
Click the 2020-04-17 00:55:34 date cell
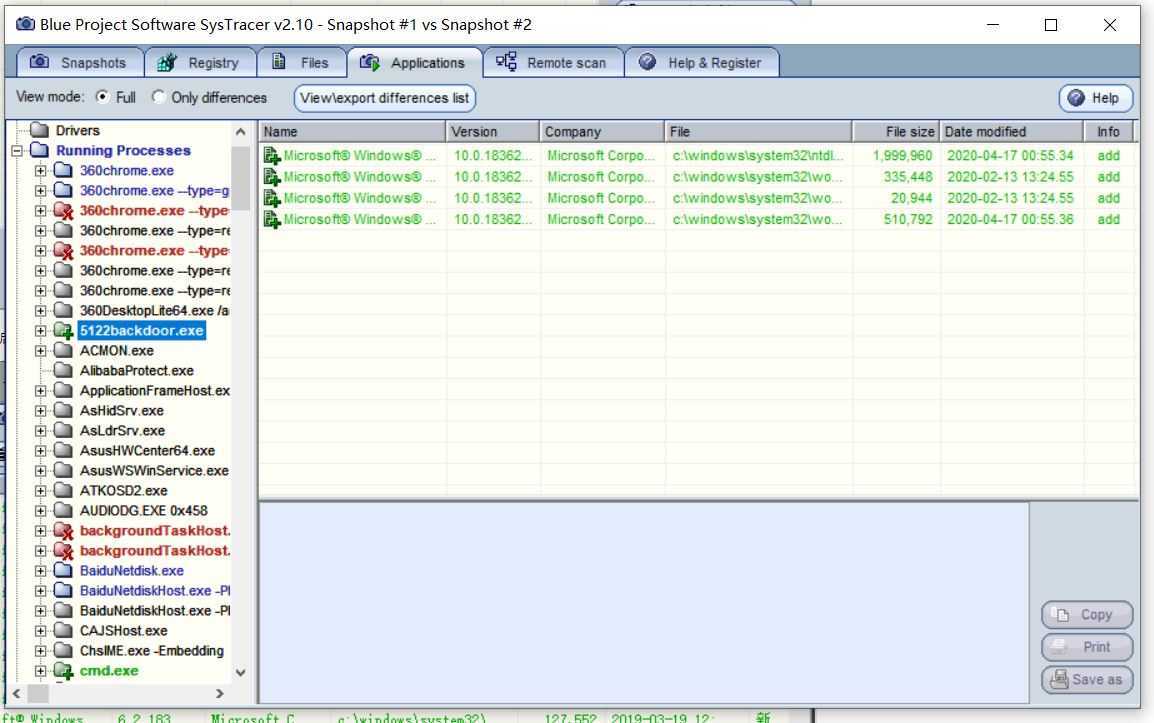(x=1010, y=156)
